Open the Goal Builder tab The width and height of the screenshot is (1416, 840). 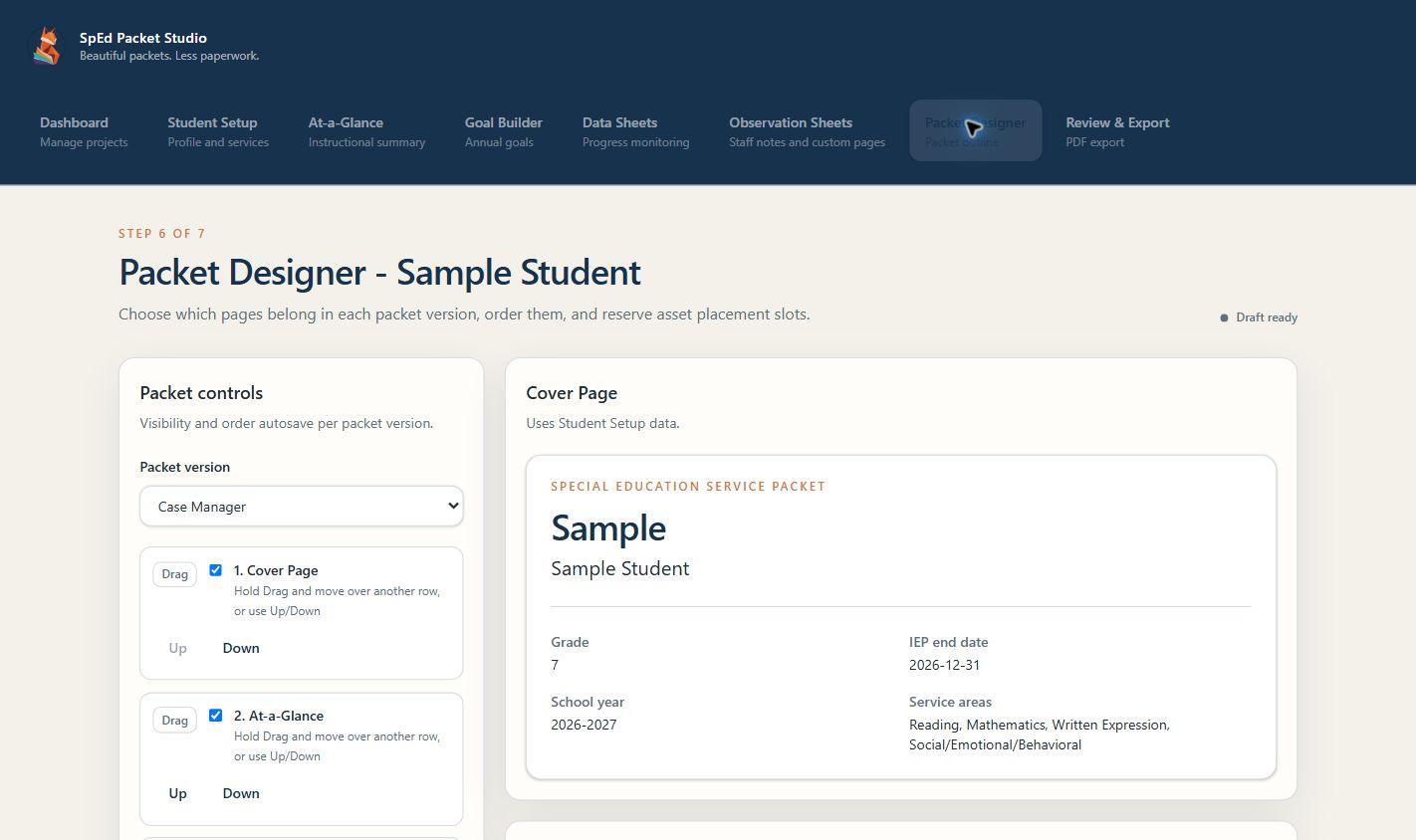(504, 131)
